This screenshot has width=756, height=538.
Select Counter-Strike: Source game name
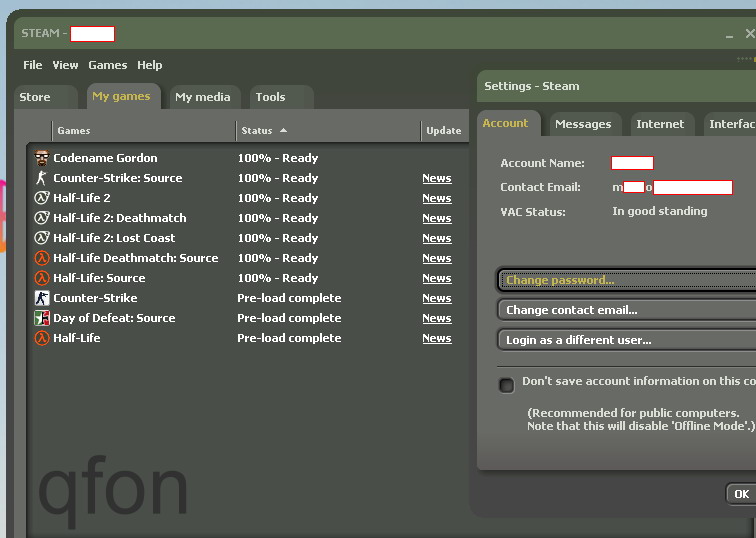(x=118, y=178)
